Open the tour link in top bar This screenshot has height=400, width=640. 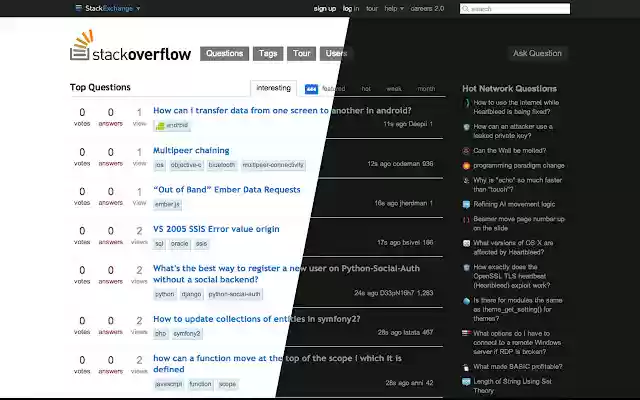(372, 9)
